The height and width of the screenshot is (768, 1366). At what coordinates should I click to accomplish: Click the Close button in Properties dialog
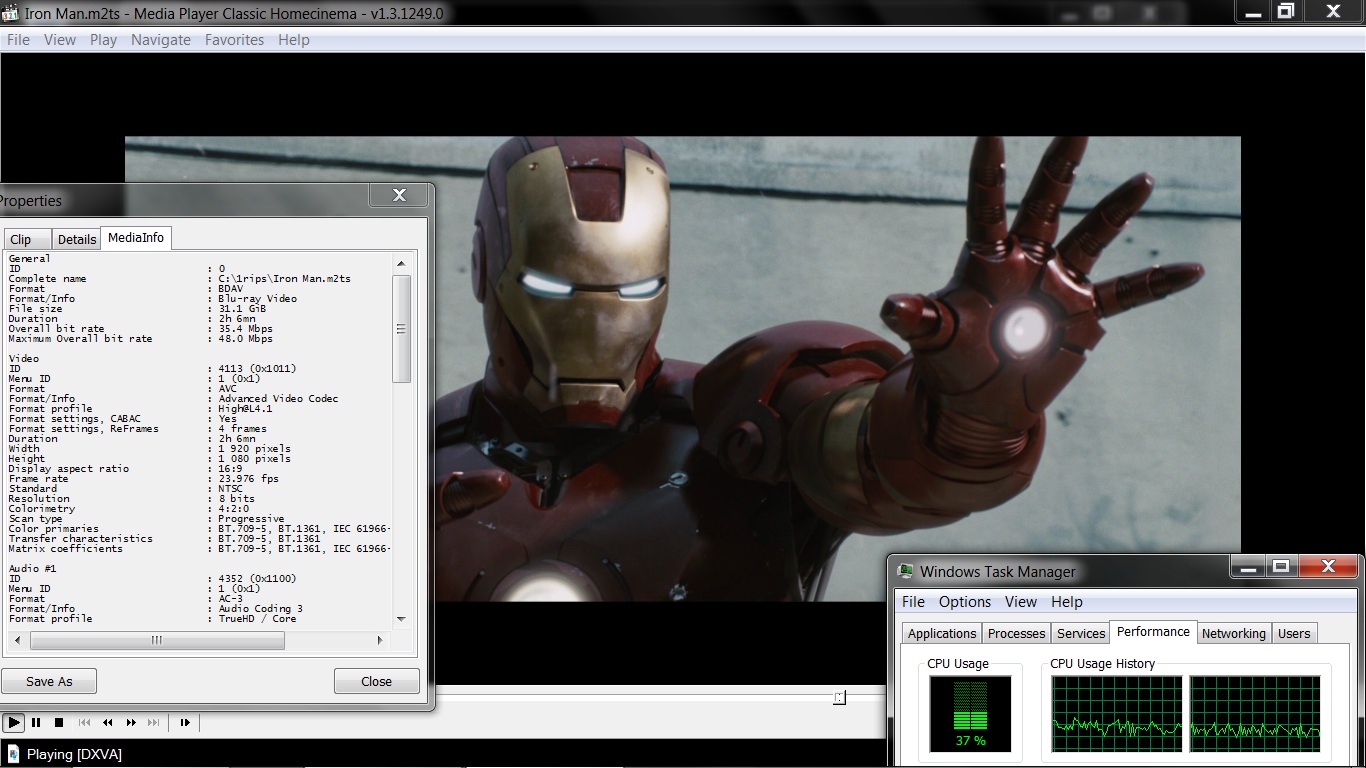click(x=376, y=681)
